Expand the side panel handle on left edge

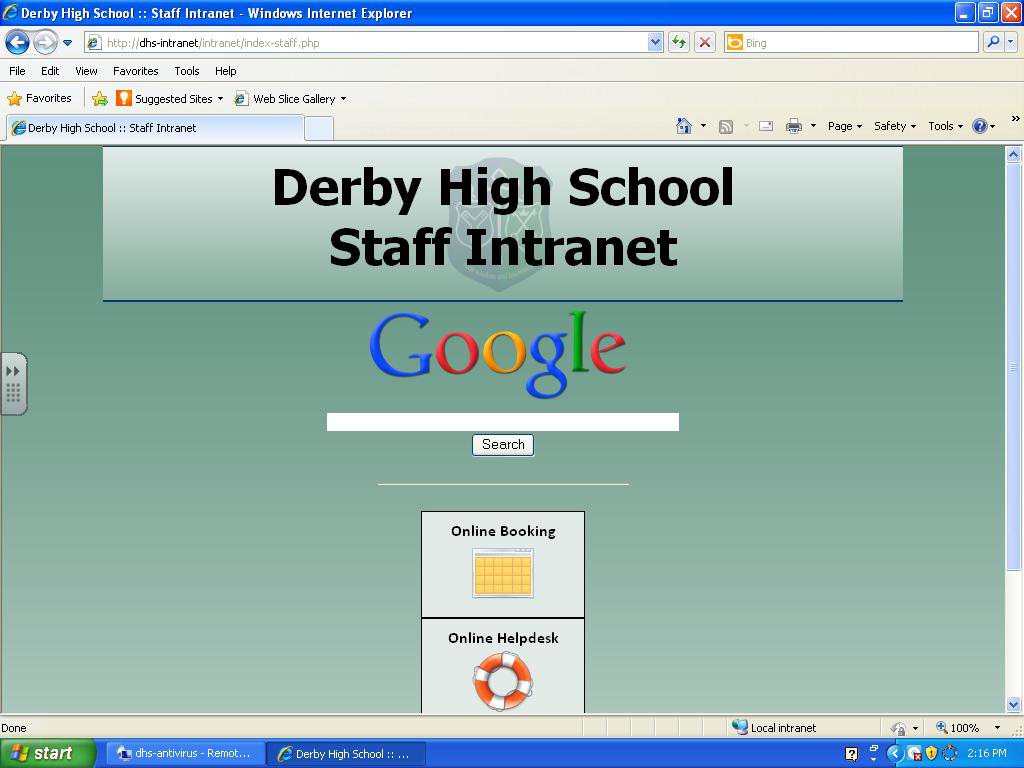pos(13,384)
